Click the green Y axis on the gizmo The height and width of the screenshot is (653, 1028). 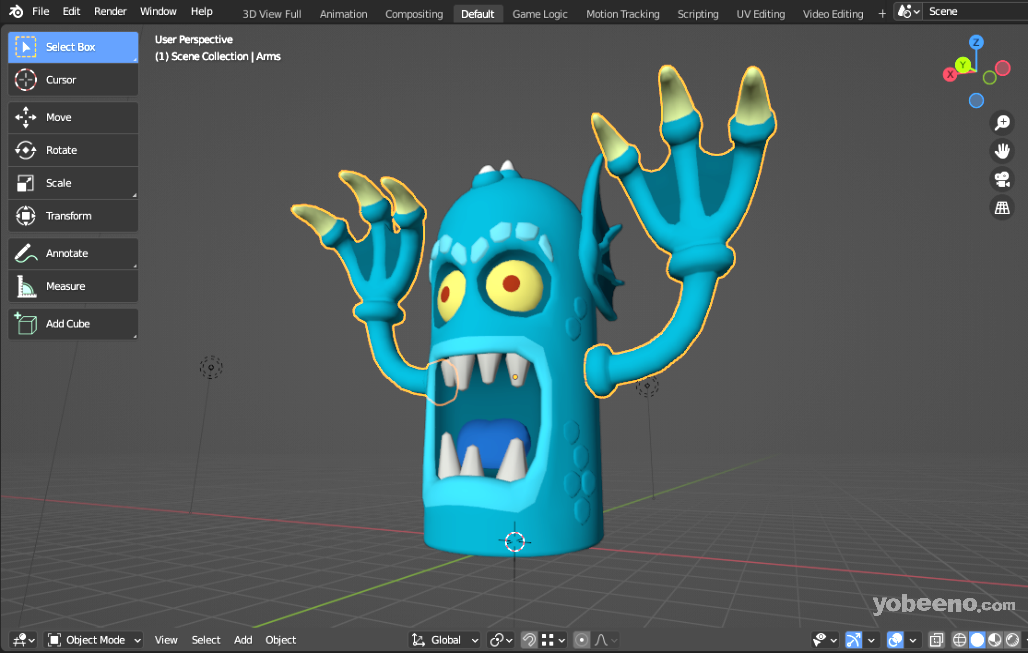pos(963,64)
